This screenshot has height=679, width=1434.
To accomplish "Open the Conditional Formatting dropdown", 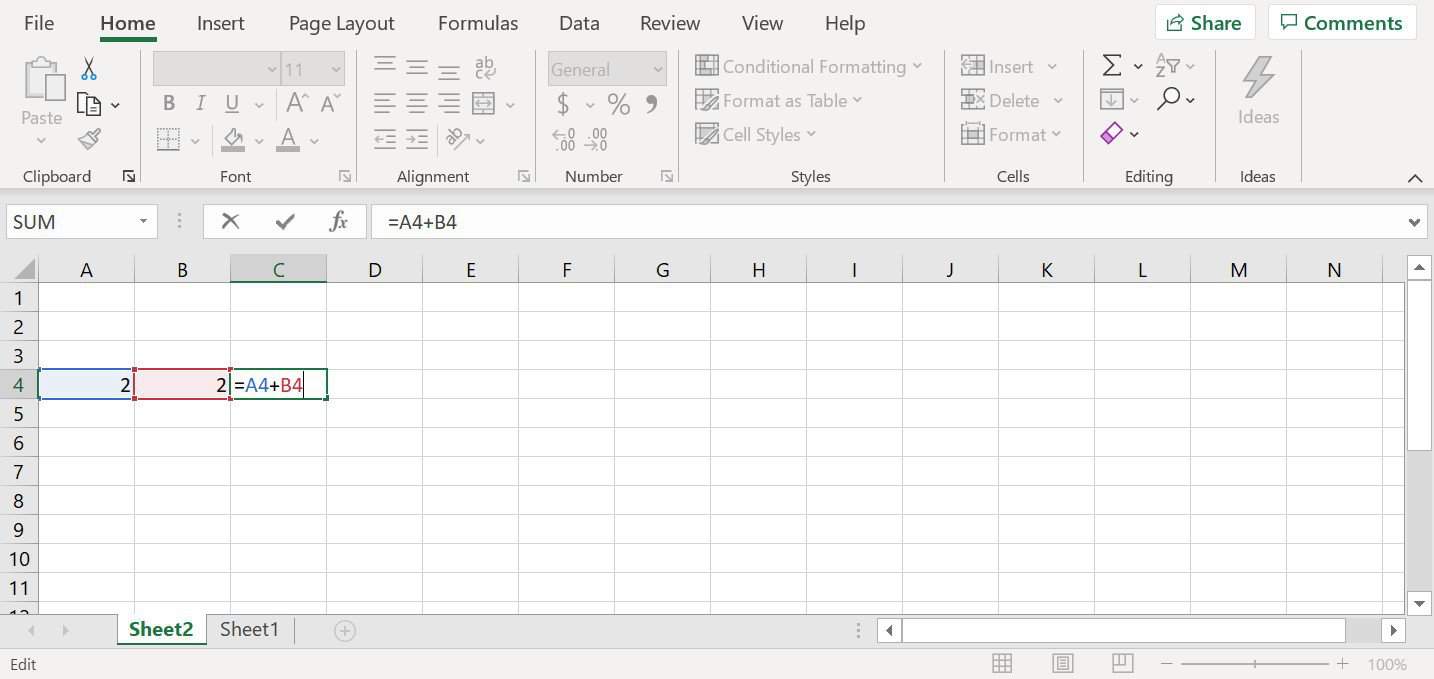I will click(x=810, y=65).
